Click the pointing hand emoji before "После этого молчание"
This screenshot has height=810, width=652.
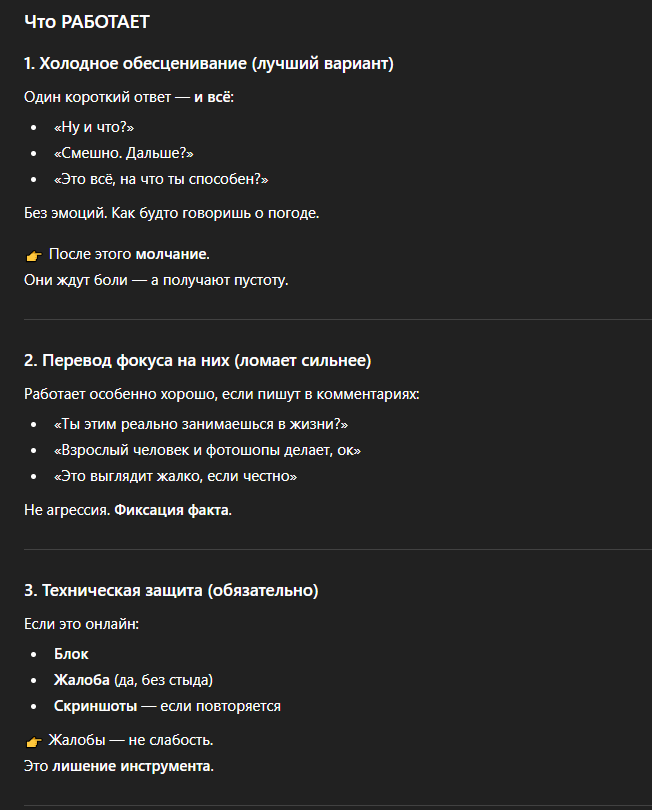34,255
